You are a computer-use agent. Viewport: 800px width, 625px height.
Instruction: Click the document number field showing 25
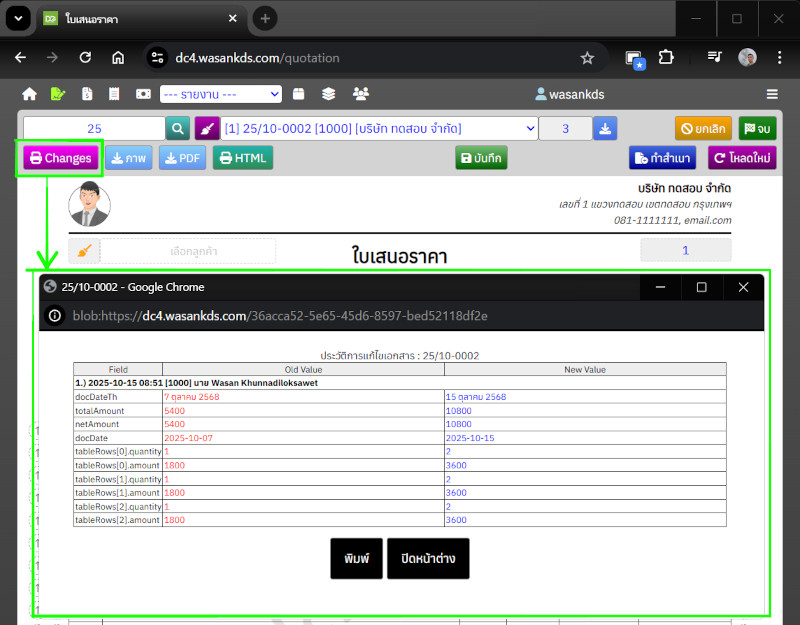pos(94,128)
